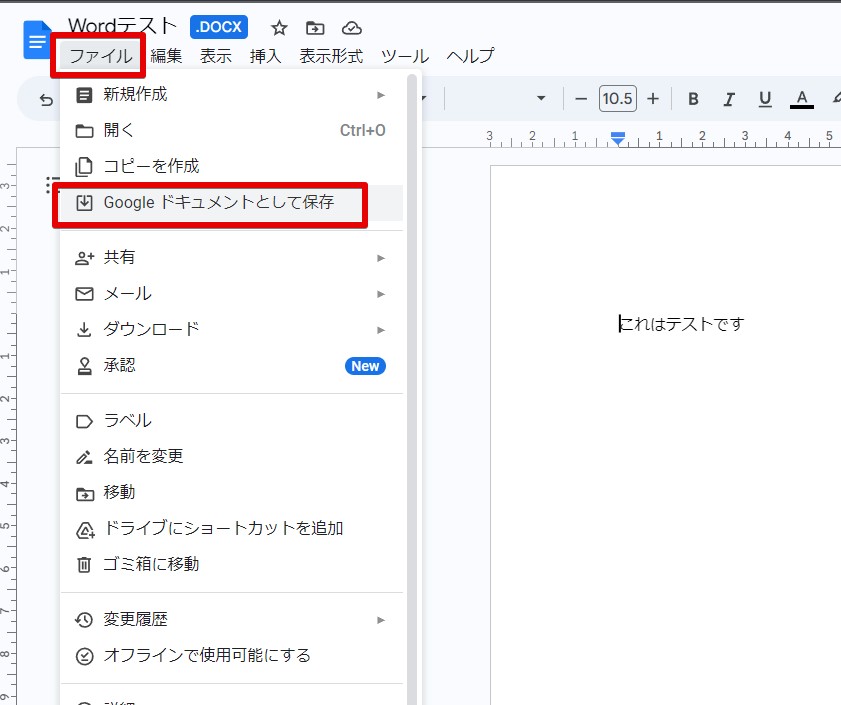841x705 pixels.
Task: Select ラベル menu entry
Action: (x=231, y=421)
